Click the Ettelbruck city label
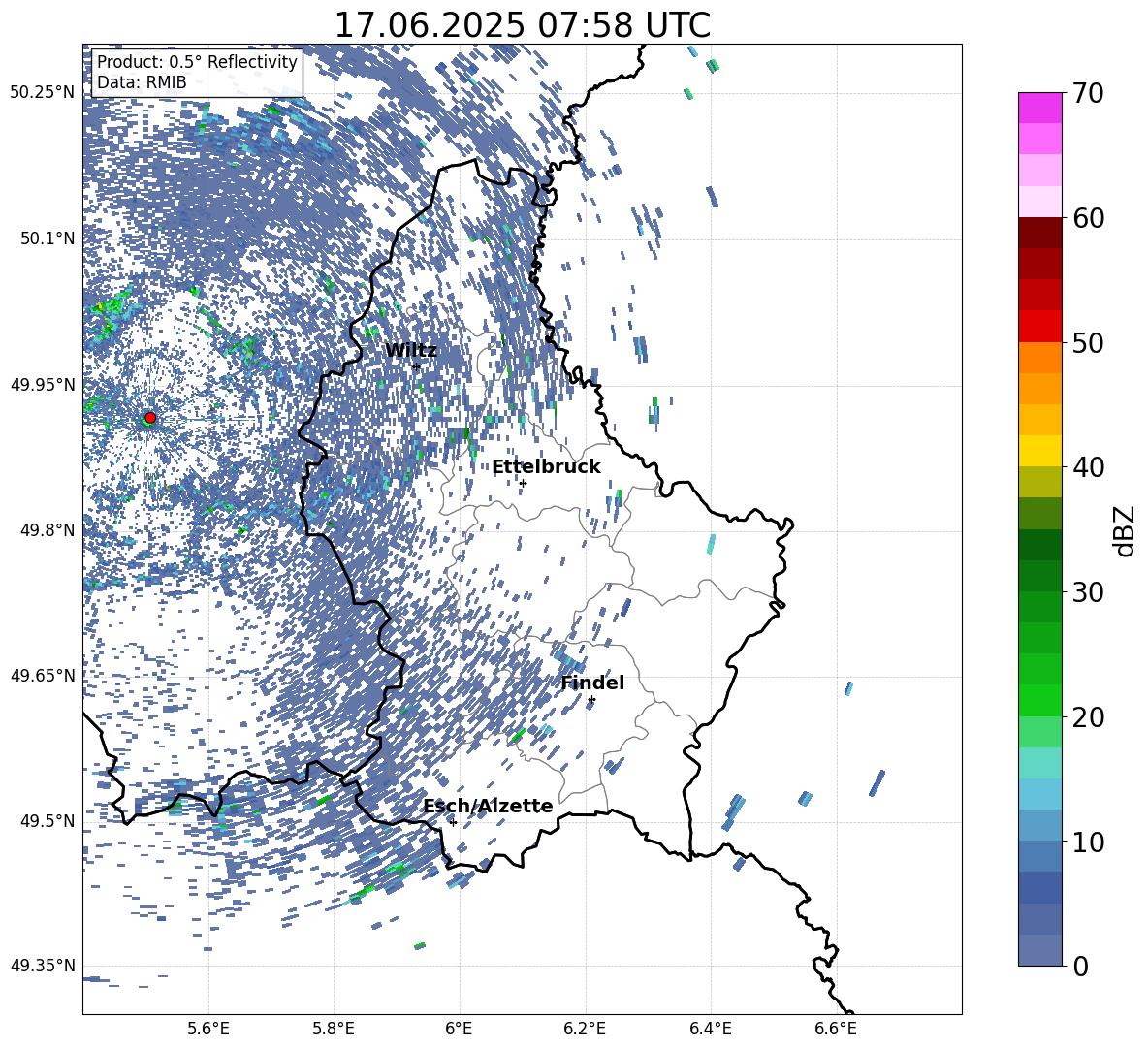1148x1048 pixels. pyautogui.click(x=546, y=467)
